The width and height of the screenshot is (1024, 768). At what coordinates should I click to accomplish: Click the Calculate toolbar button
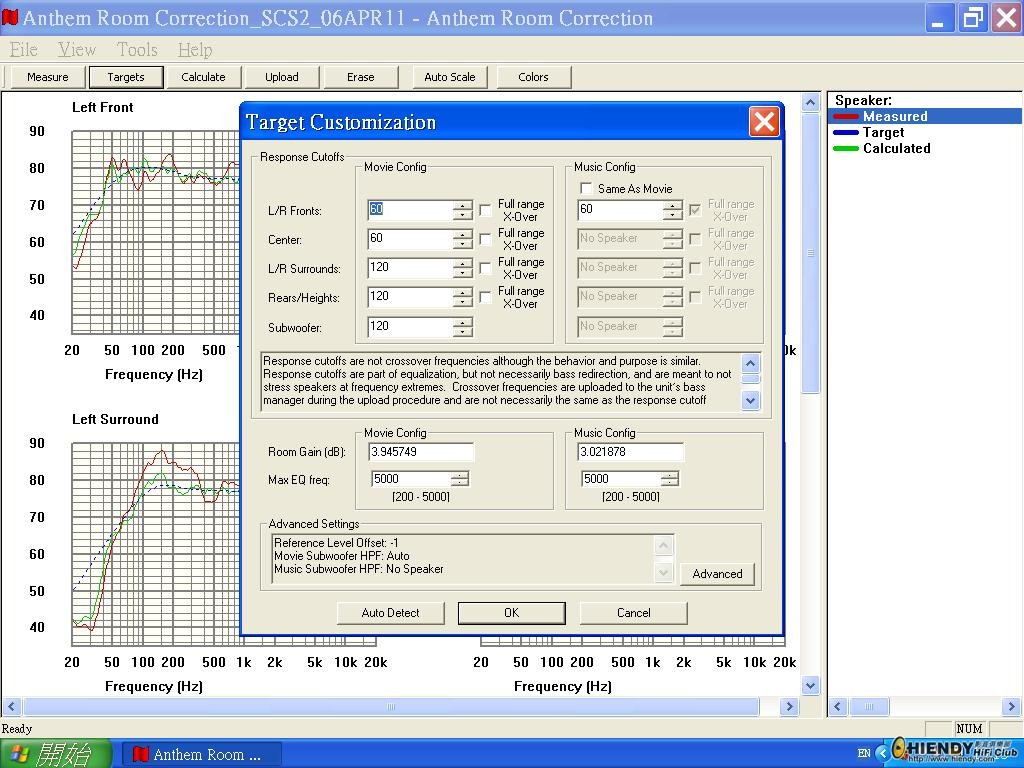point(203,77)
